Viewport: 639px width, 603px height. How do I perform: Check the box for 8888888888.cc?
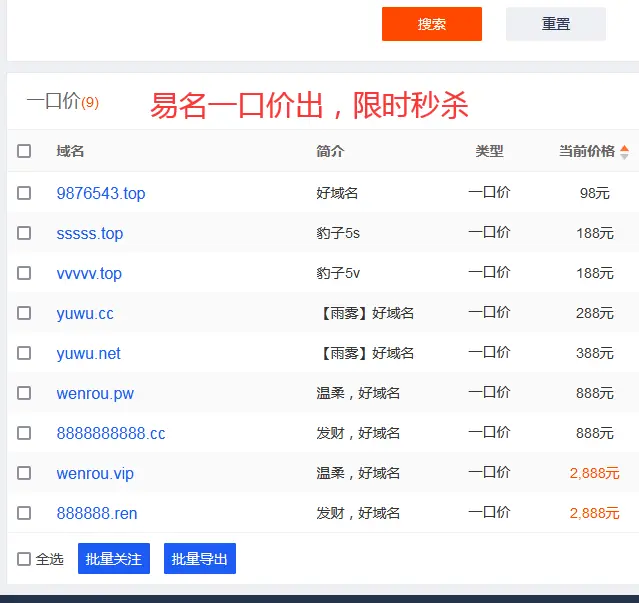pos(24,433)
